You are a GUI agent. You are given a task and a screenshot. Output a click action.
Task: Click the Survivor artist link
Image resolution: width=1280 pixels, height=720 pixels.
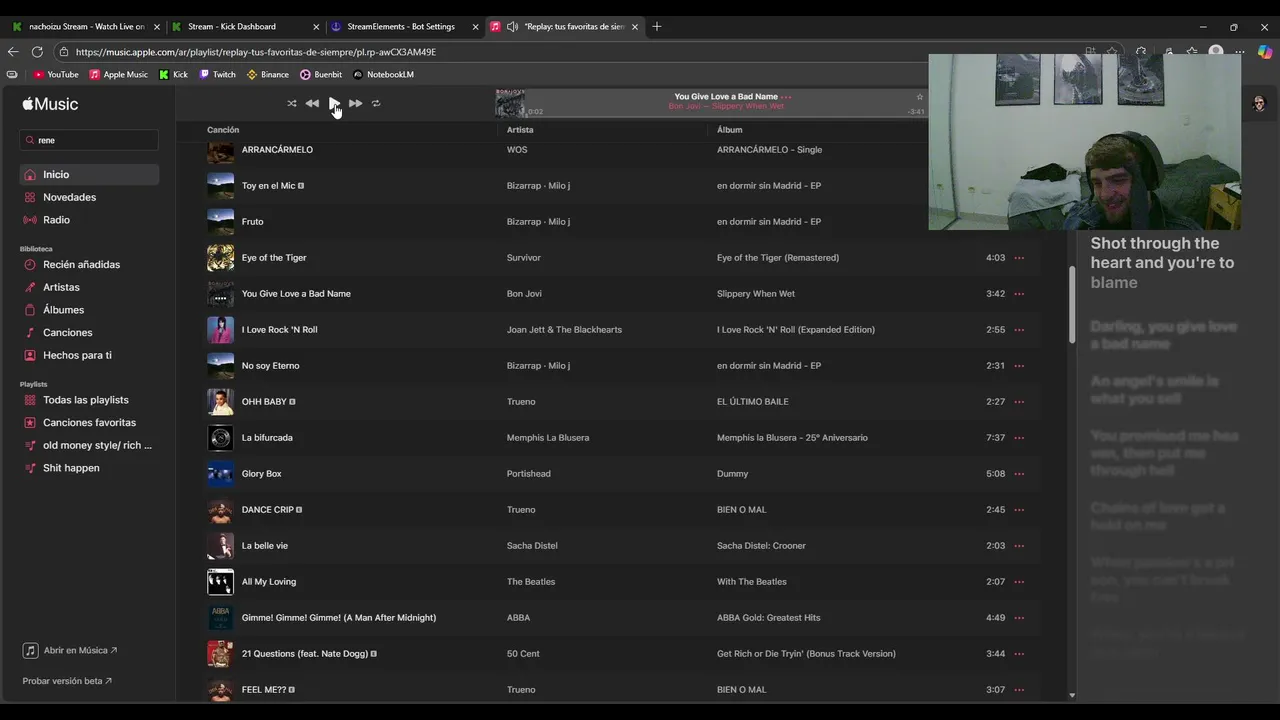[524, 258]
